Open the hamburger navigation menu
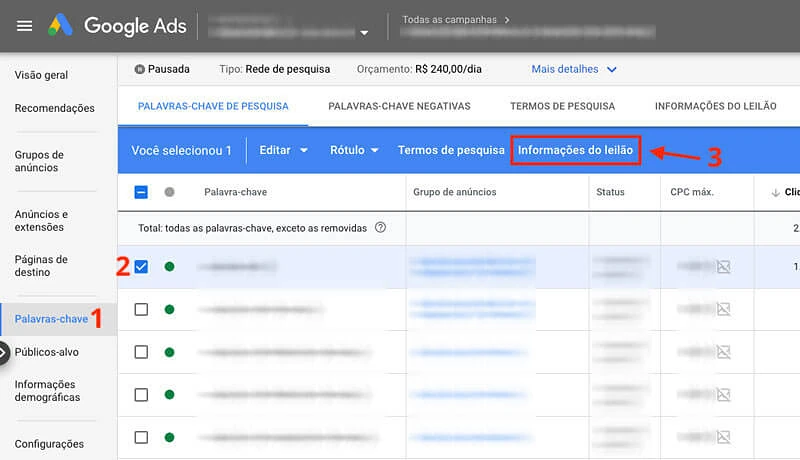Viewport: 800px width, 460px height. coord(24,25)
